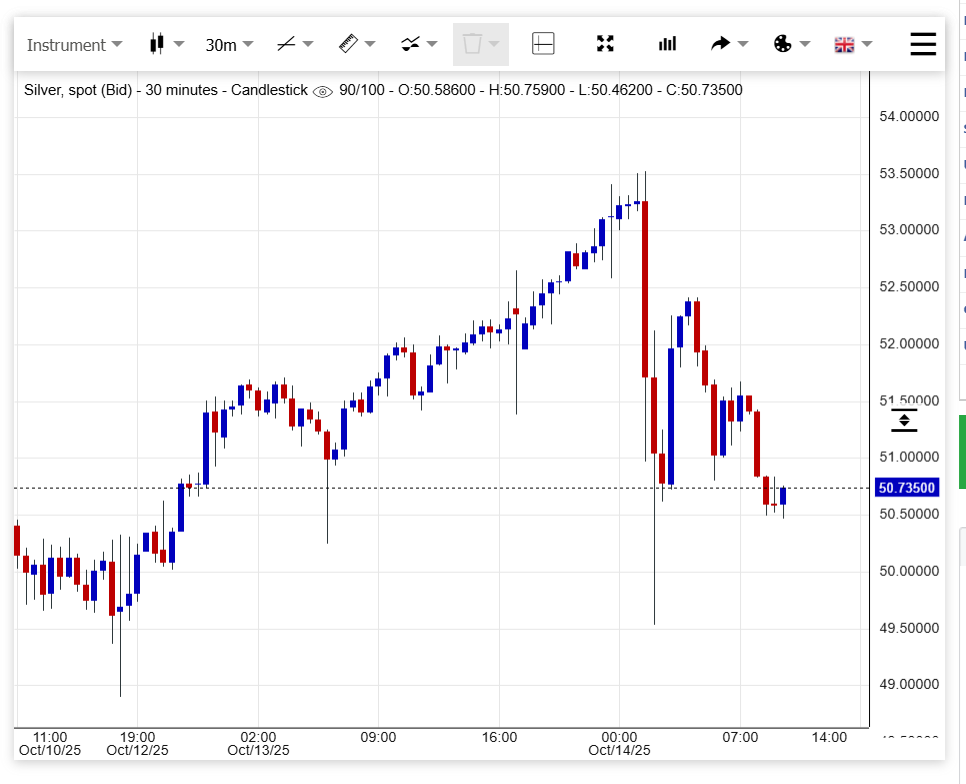Viewport: 966px width, 784px height.
Task: Click the 52.00000 price axis label
Action: [x=909, y=344]
